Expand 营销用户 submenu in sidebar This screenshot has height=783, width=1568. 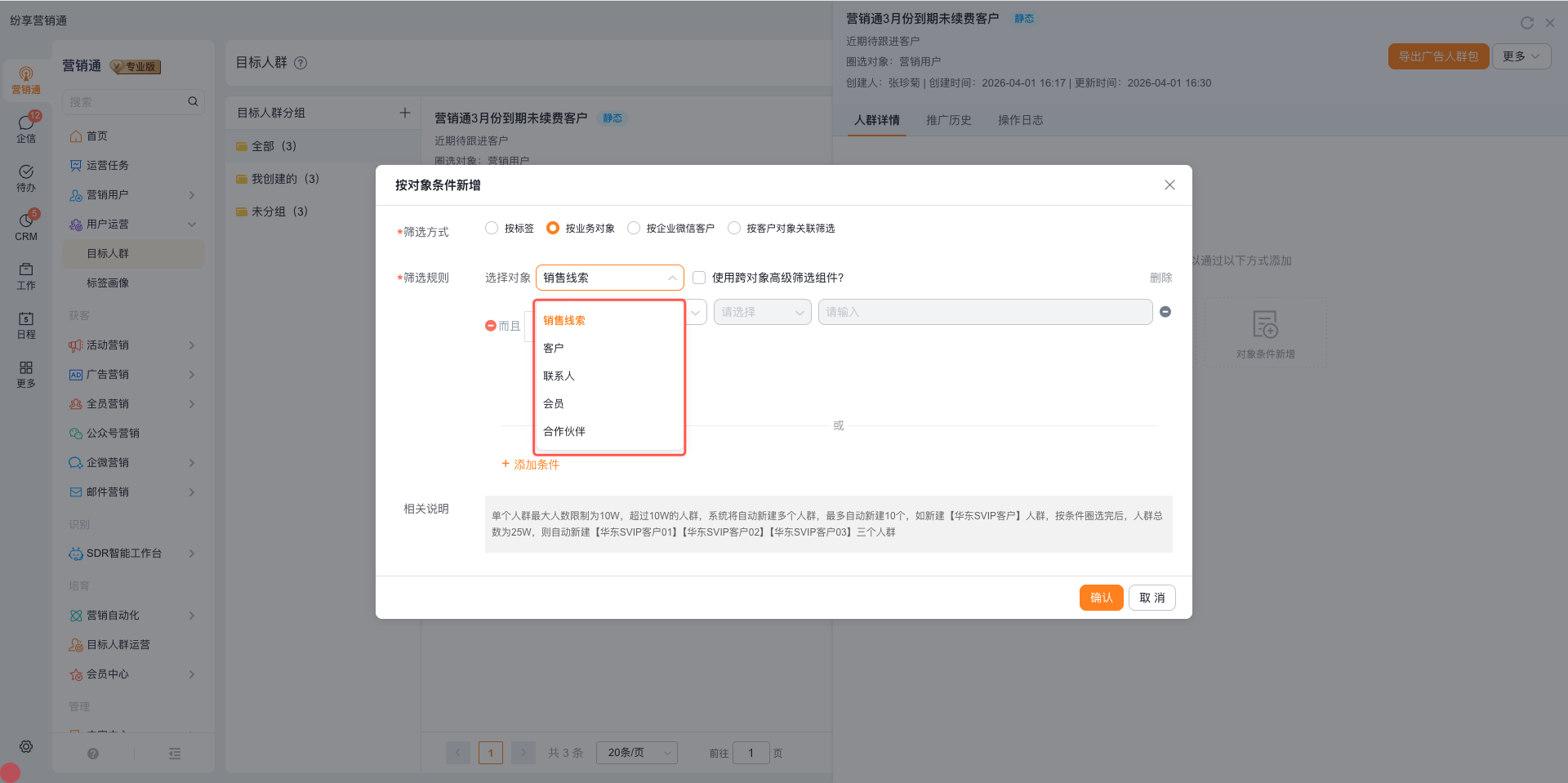coord(192,195)
